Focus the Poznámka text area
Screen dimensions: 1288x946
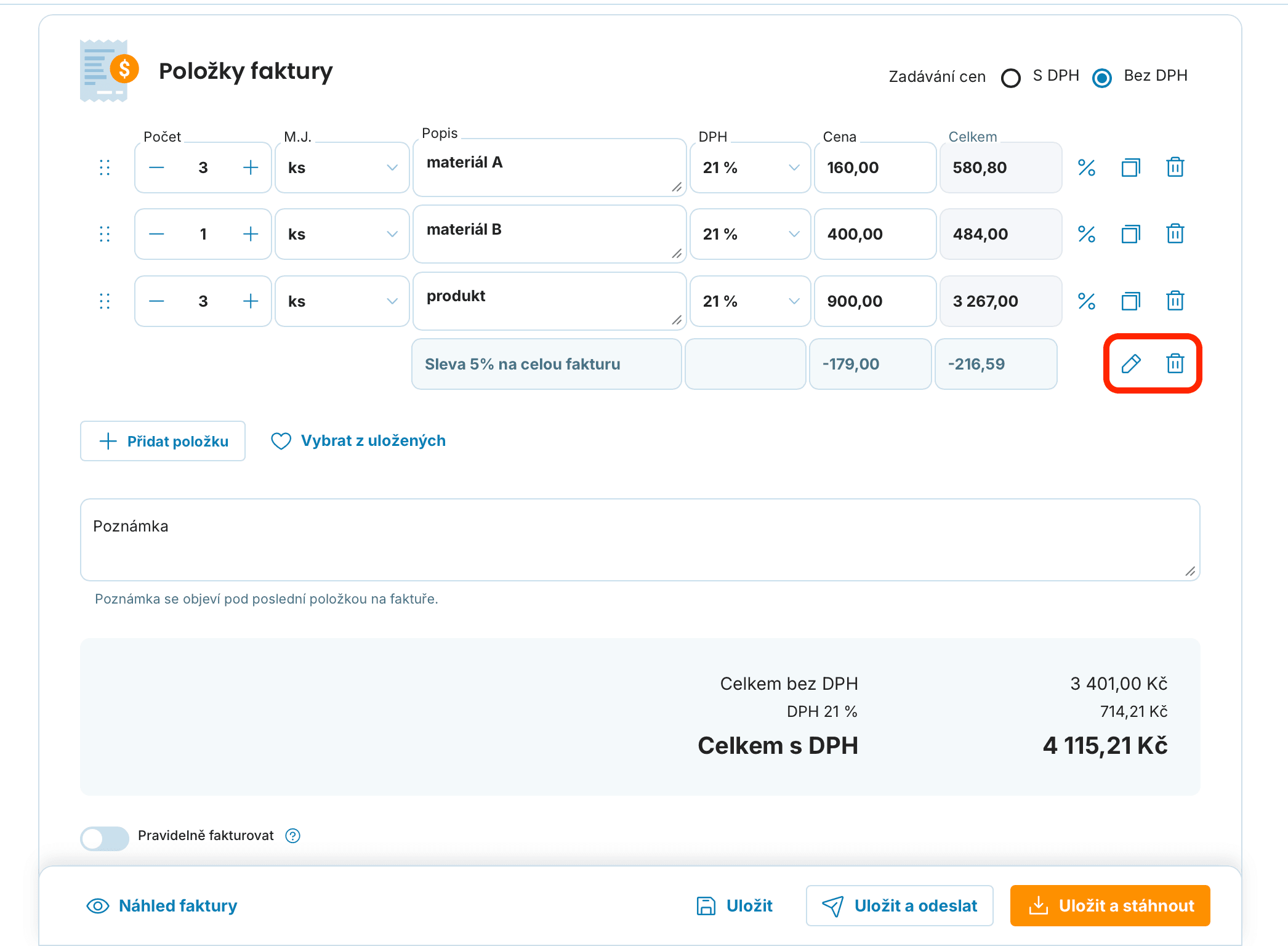pos(640,540)
